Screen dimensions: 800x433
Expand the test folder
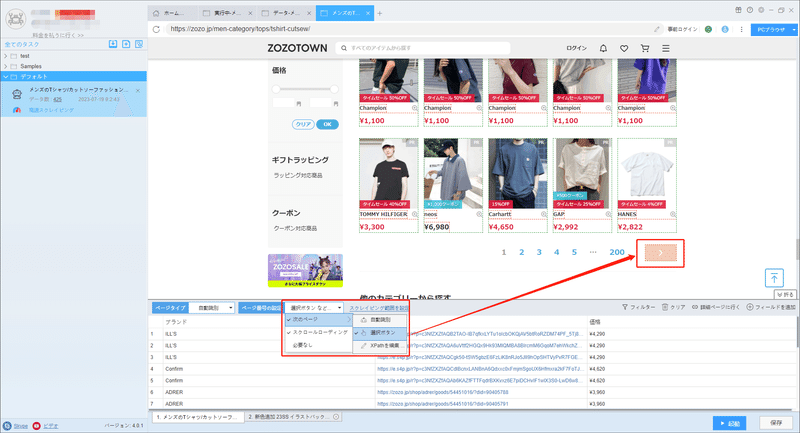[x=6, y=56]
